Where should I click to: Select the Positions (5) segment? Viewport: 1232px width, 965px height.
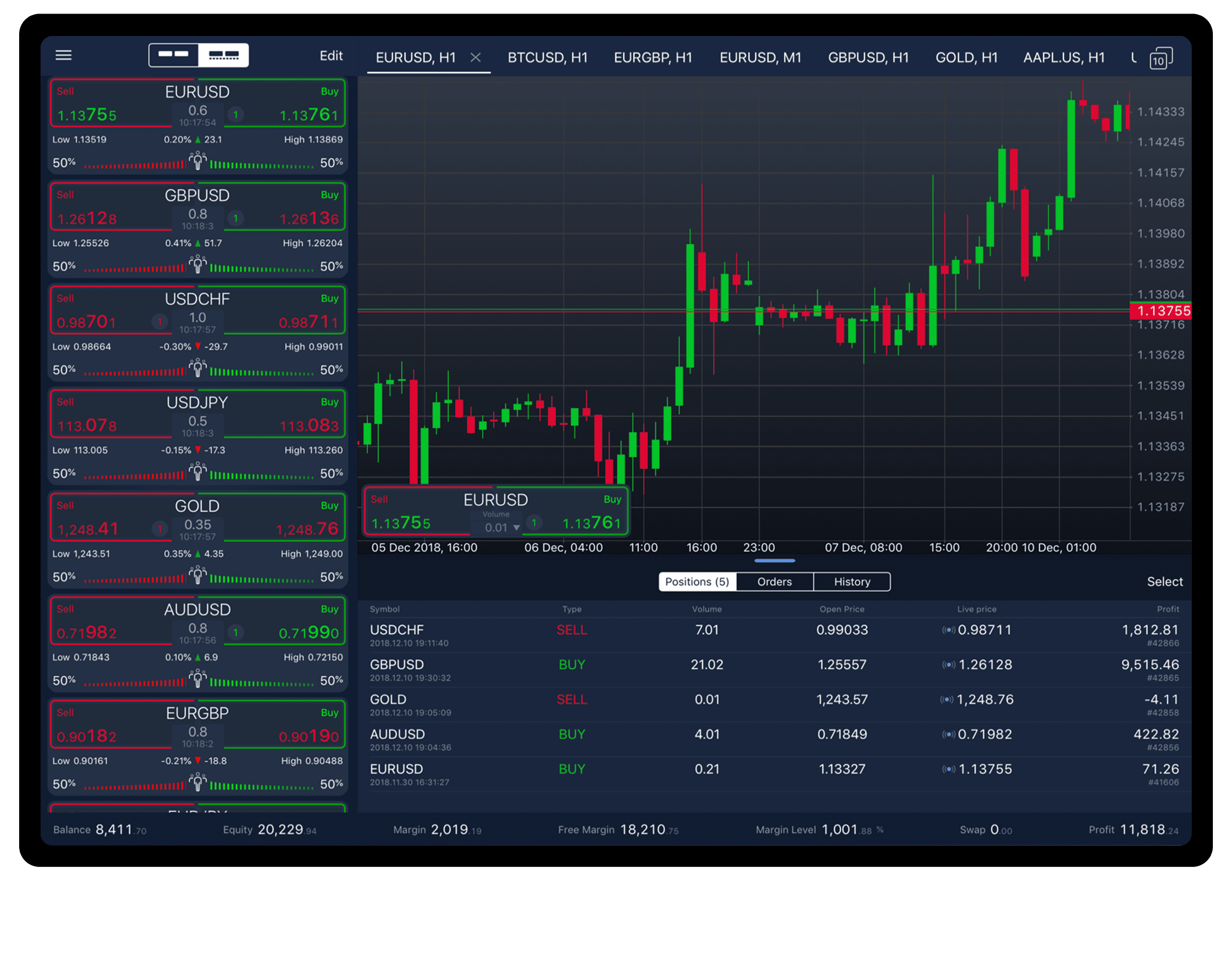(697, 581)
